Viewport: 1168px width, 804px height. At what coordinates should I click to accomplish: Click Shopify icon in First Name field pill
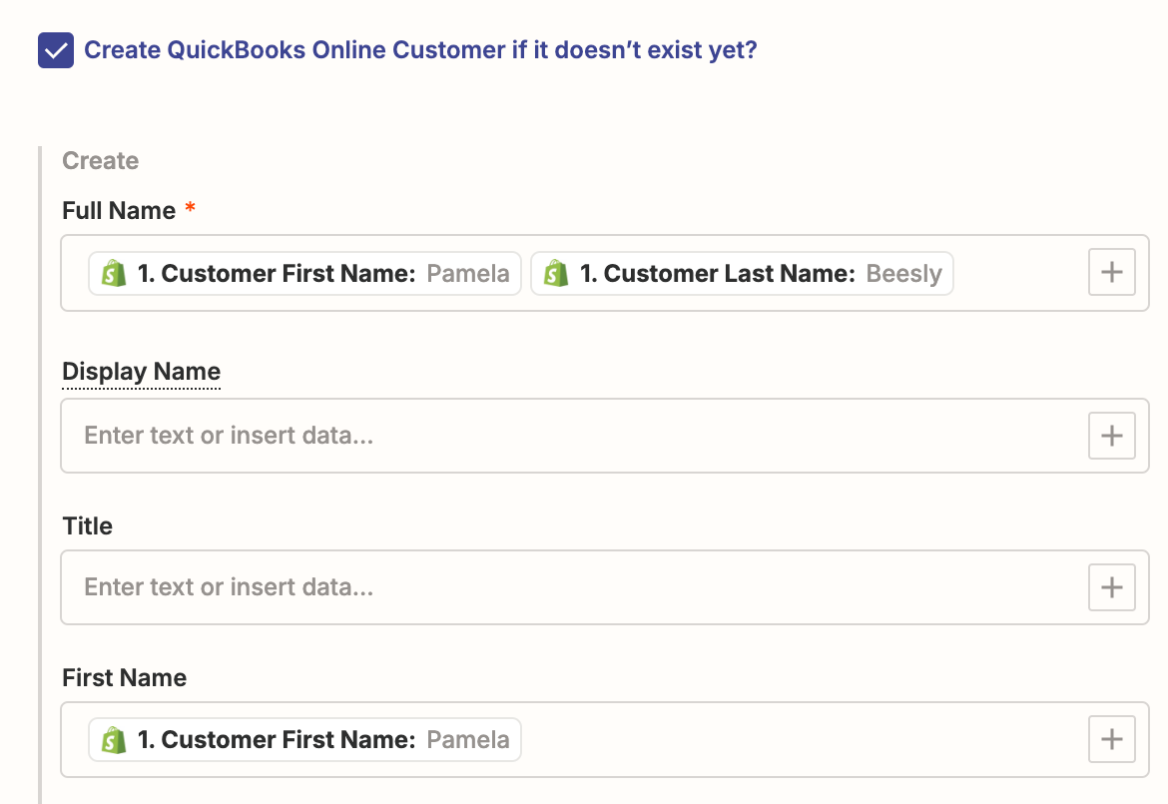point(113,740)
